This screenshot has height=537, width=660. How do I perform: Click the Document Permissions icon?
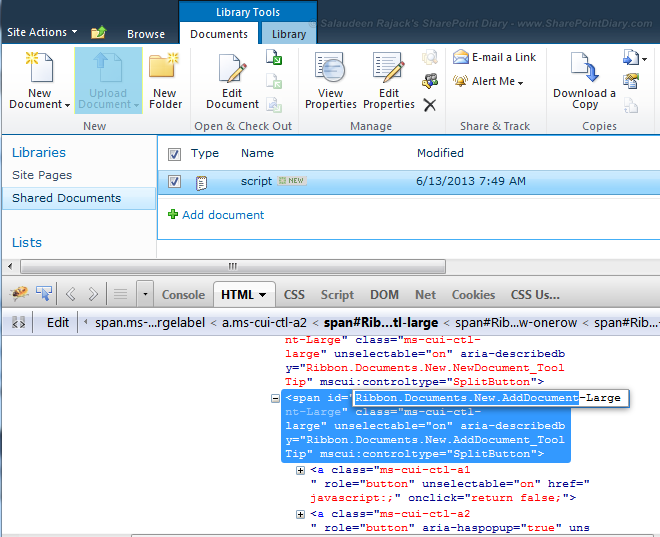(430, 81)
